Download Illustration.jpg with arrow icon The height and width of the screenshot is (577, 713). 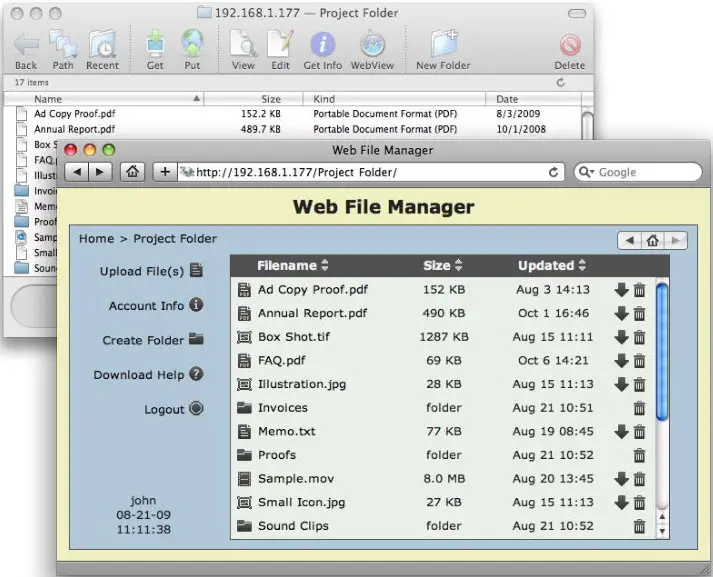(x=621, y=384)
